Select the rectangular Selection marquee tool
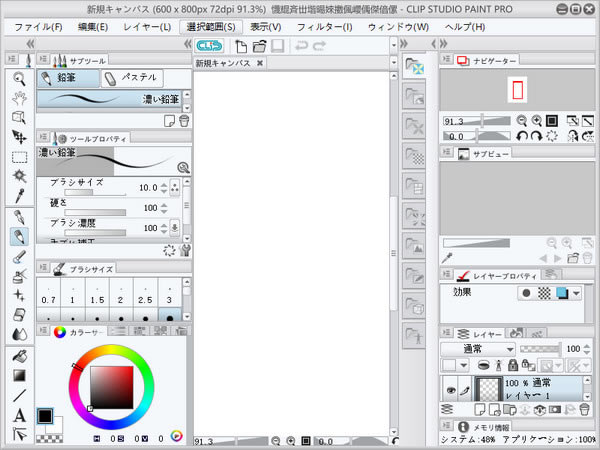 (x=19, y=157)
